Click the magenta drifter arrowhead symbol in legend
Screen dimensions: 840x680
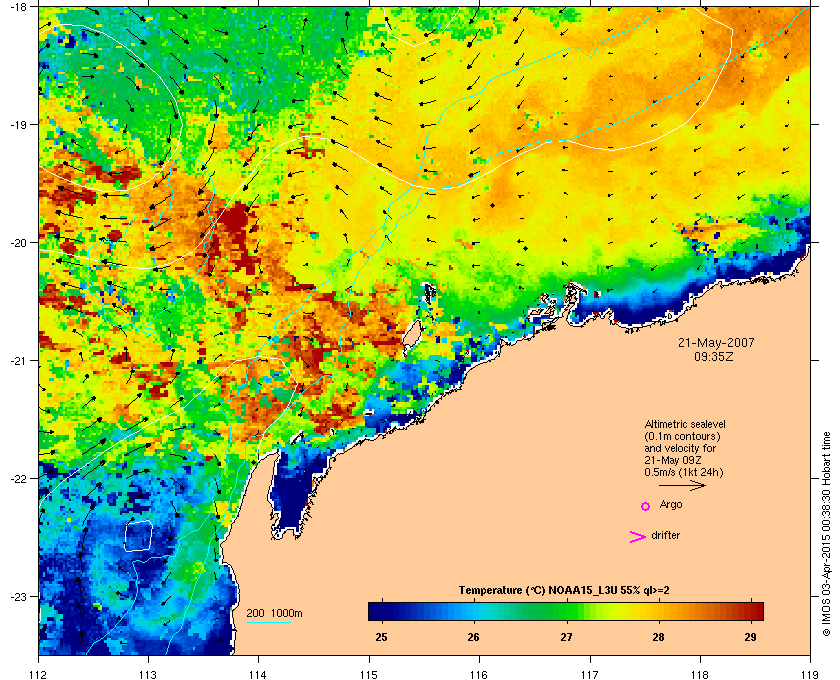638,537
